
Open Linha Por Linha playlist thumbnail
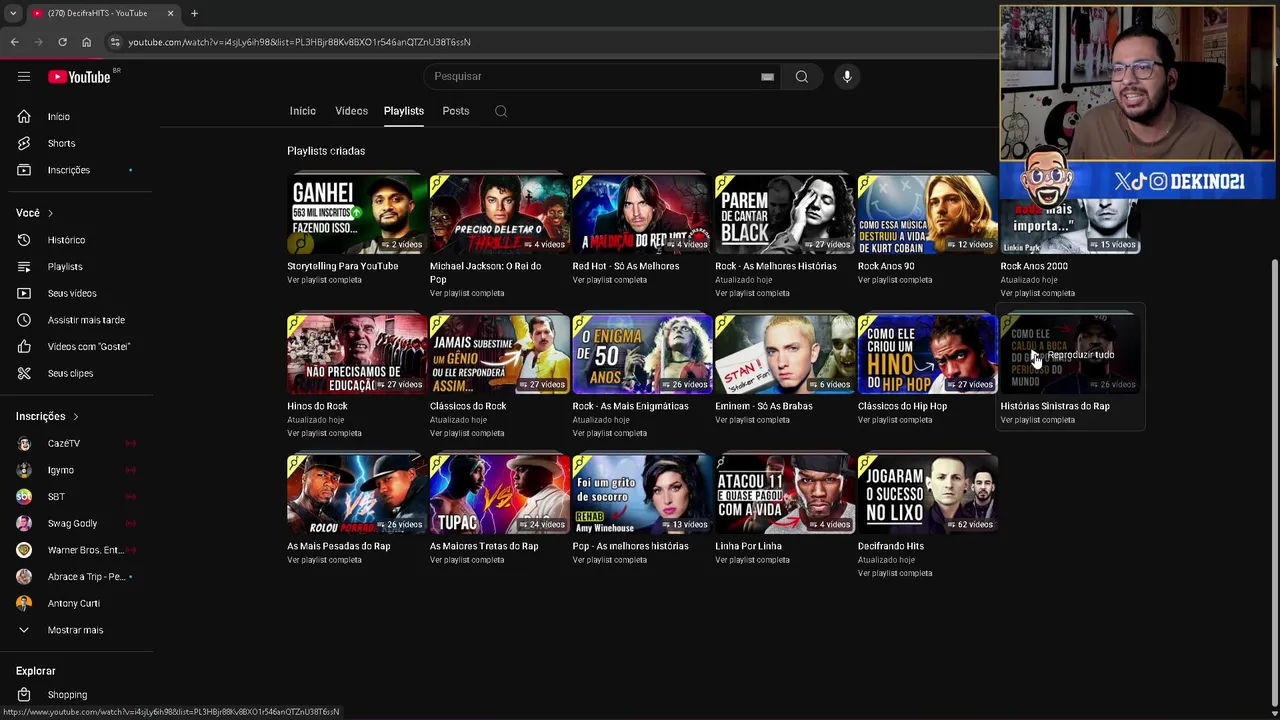tap(785, 494)
